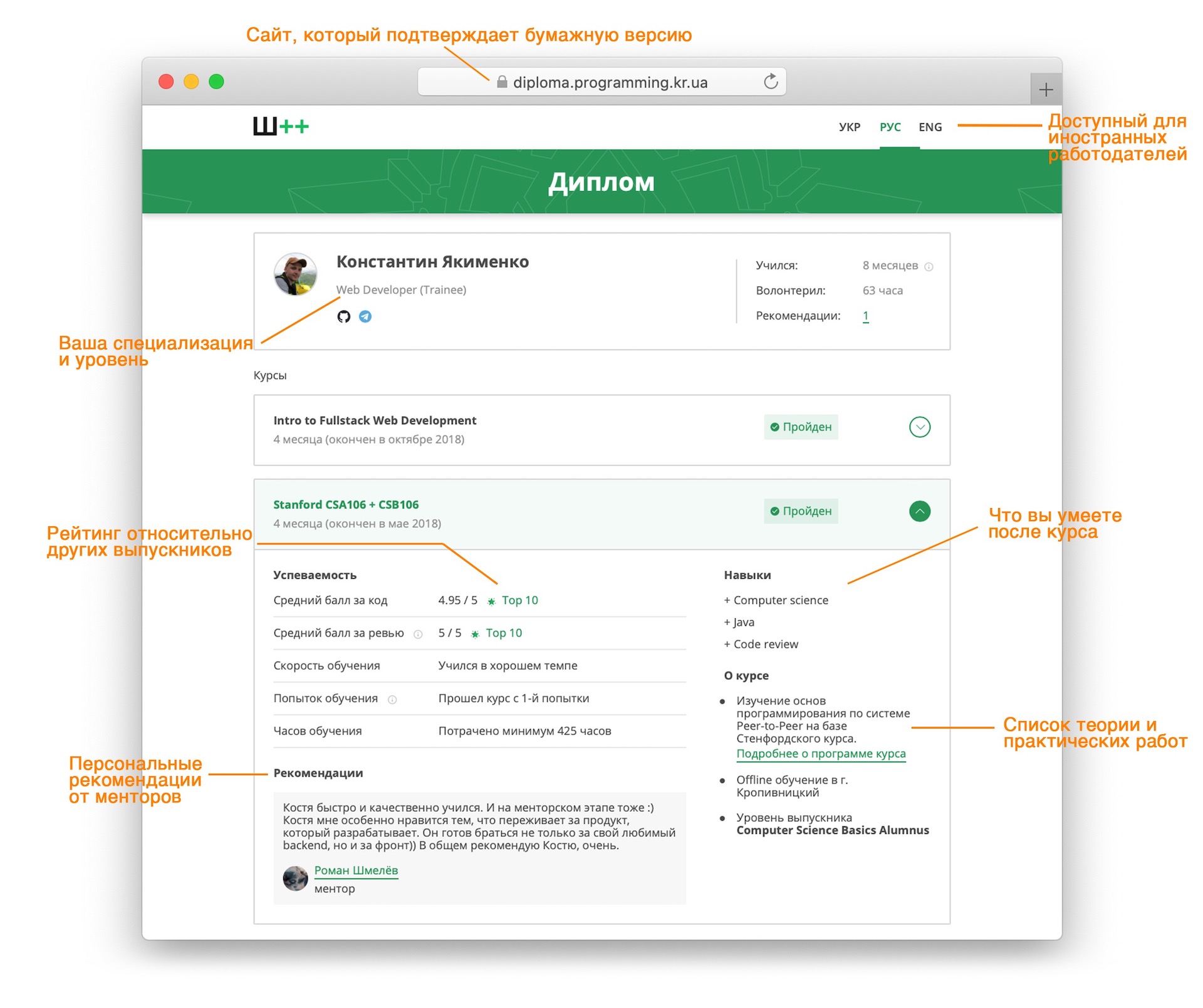Click info icon beside Попыток обучения
The image size is (1203, 1008).
pos(392,699)
